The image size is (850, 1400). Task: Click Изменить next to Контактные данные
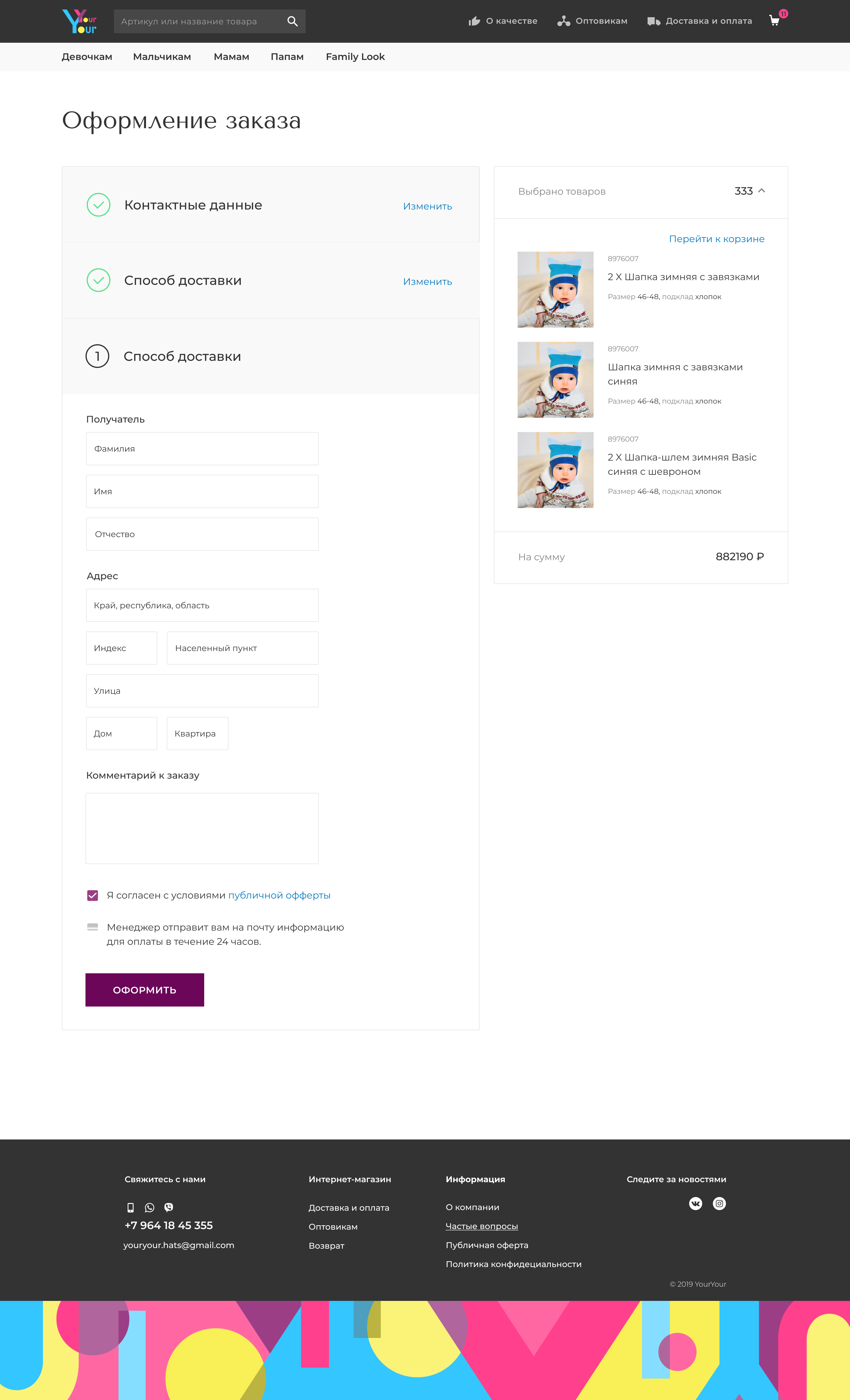tap(427, 206)
